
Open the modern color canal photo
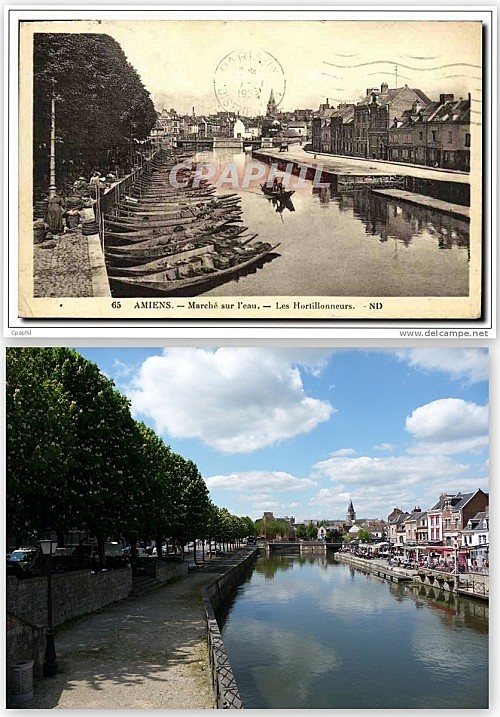point(247,528)
